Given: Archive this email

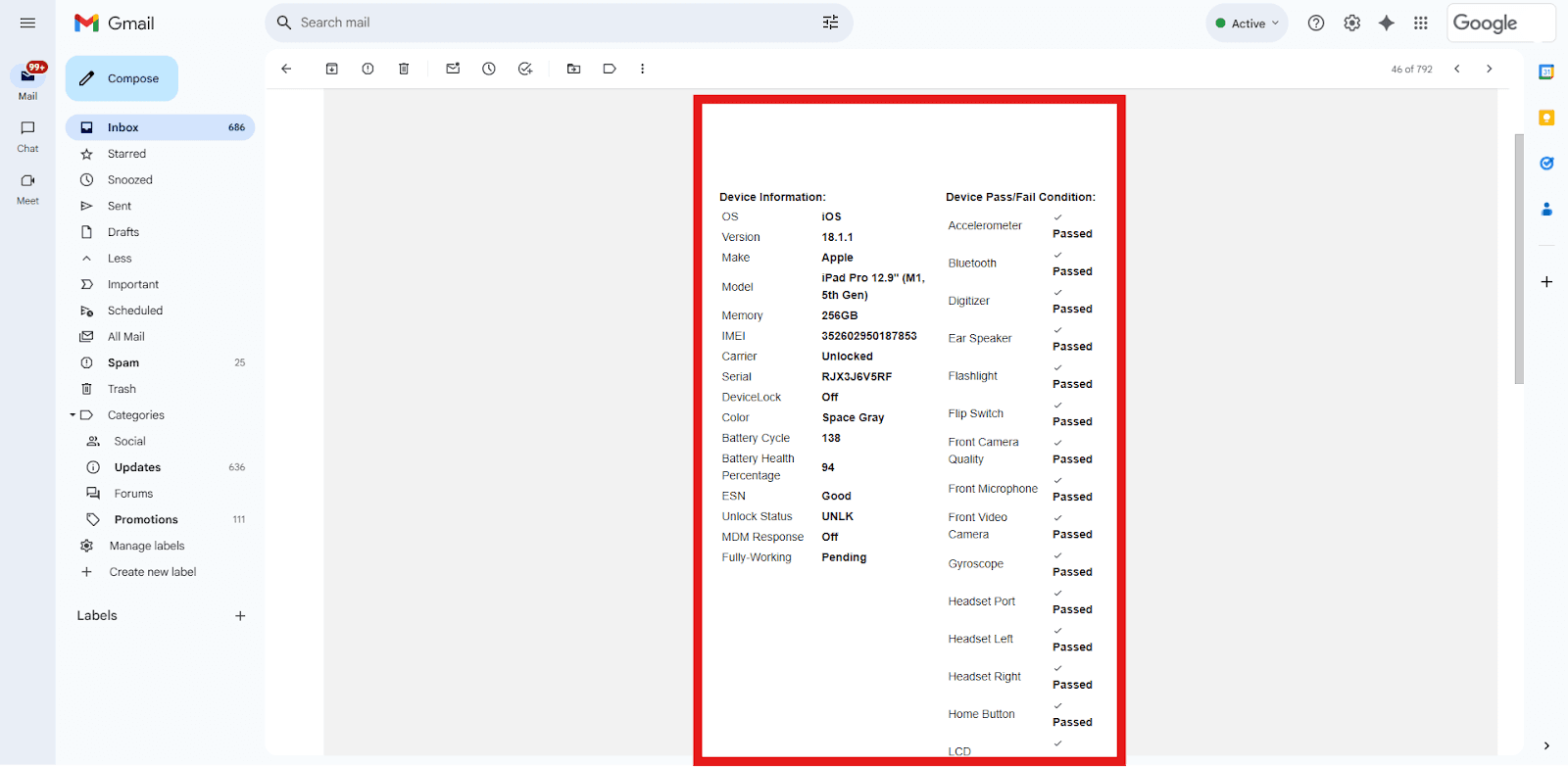Looking at the screenshot, I should (332, 69).
